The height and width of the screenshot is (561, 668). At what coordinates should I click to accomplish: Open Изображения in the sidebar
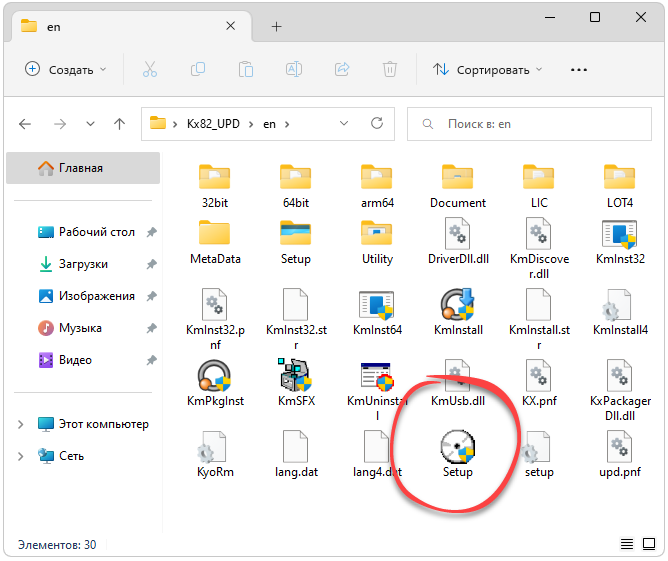click(x=97, y=296)
